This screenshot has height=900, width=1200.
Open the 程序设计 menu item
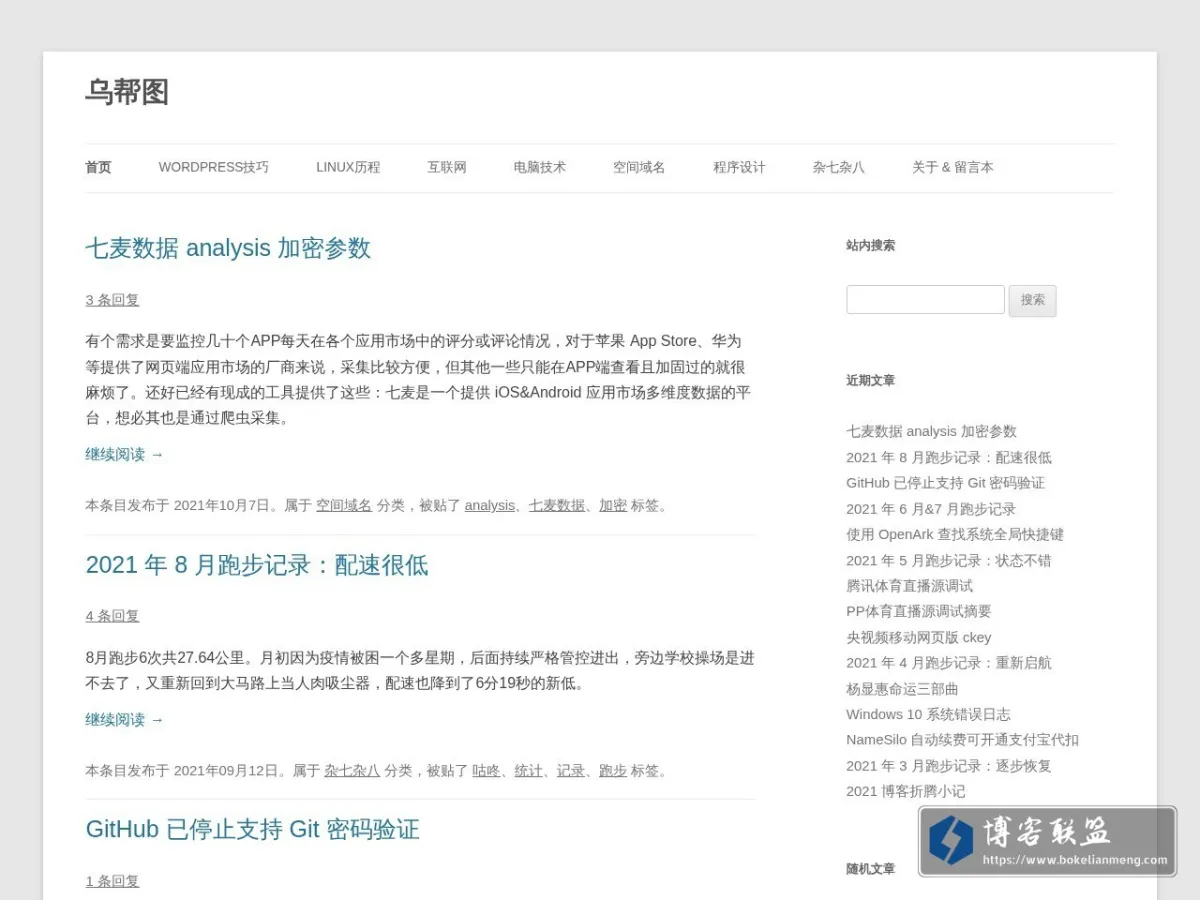tap(739, 167)
